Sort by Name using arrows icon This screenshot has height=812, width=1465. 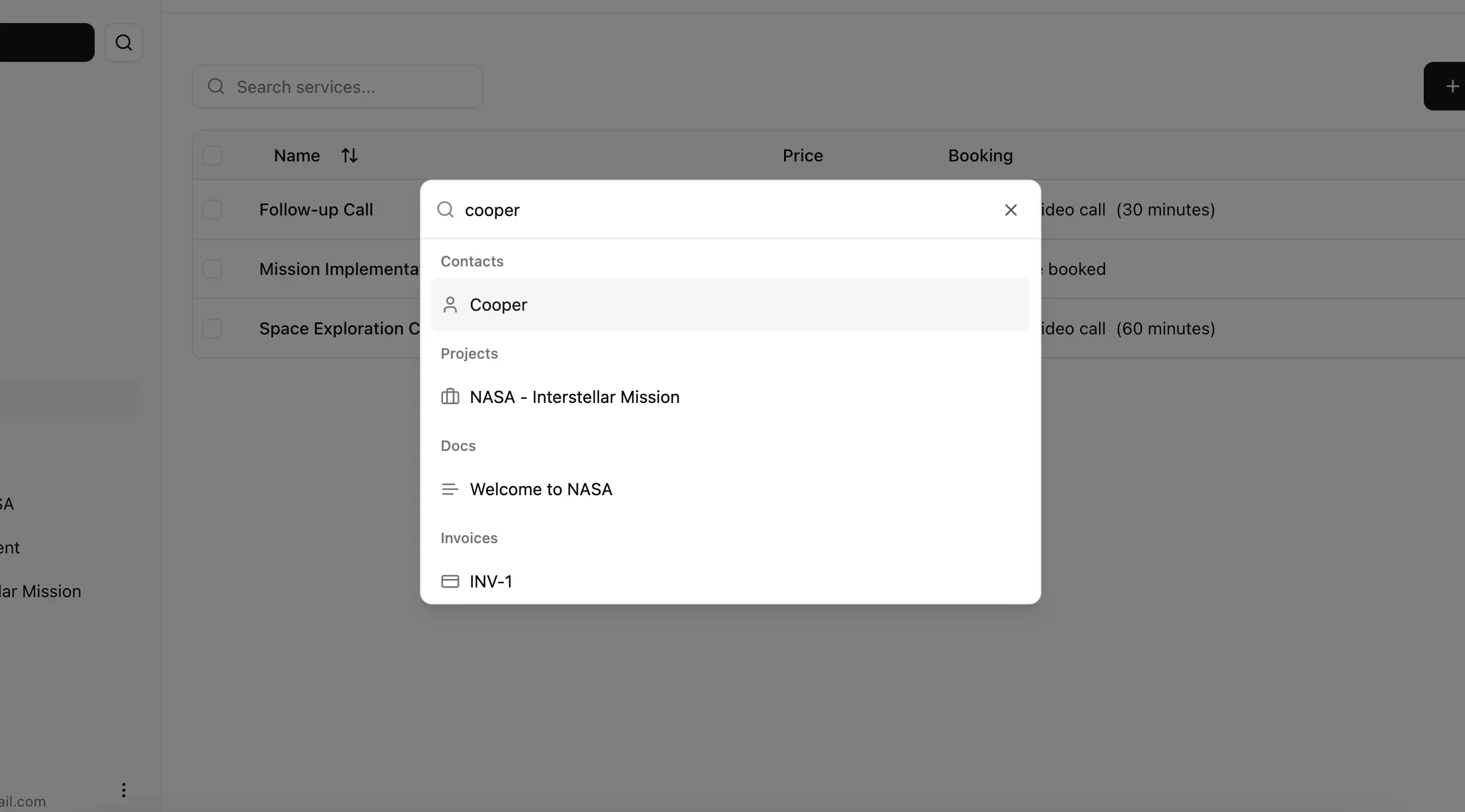click(x=349, y=156)
